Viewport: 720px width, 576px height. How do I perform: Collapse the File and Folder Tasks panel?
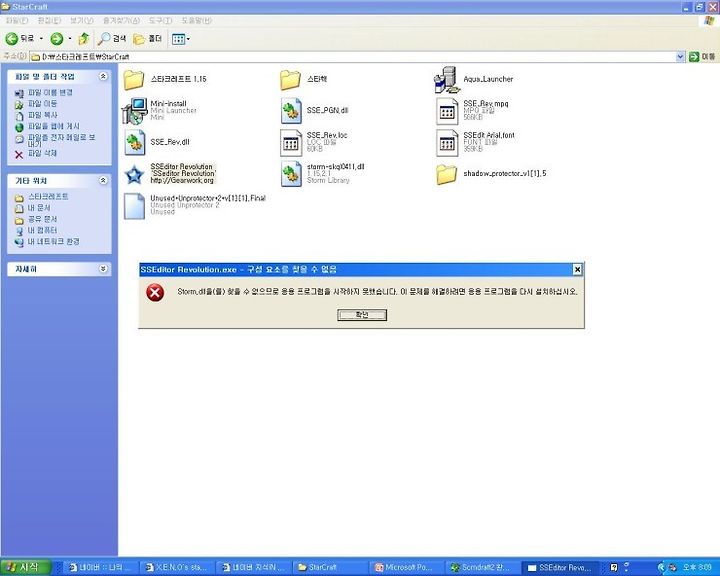103,76
